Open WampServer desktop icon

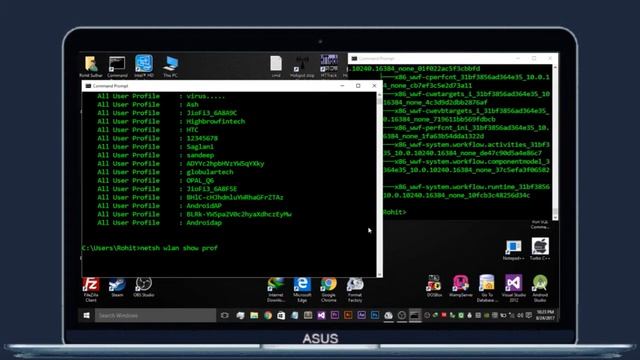(x=460, y=286)
